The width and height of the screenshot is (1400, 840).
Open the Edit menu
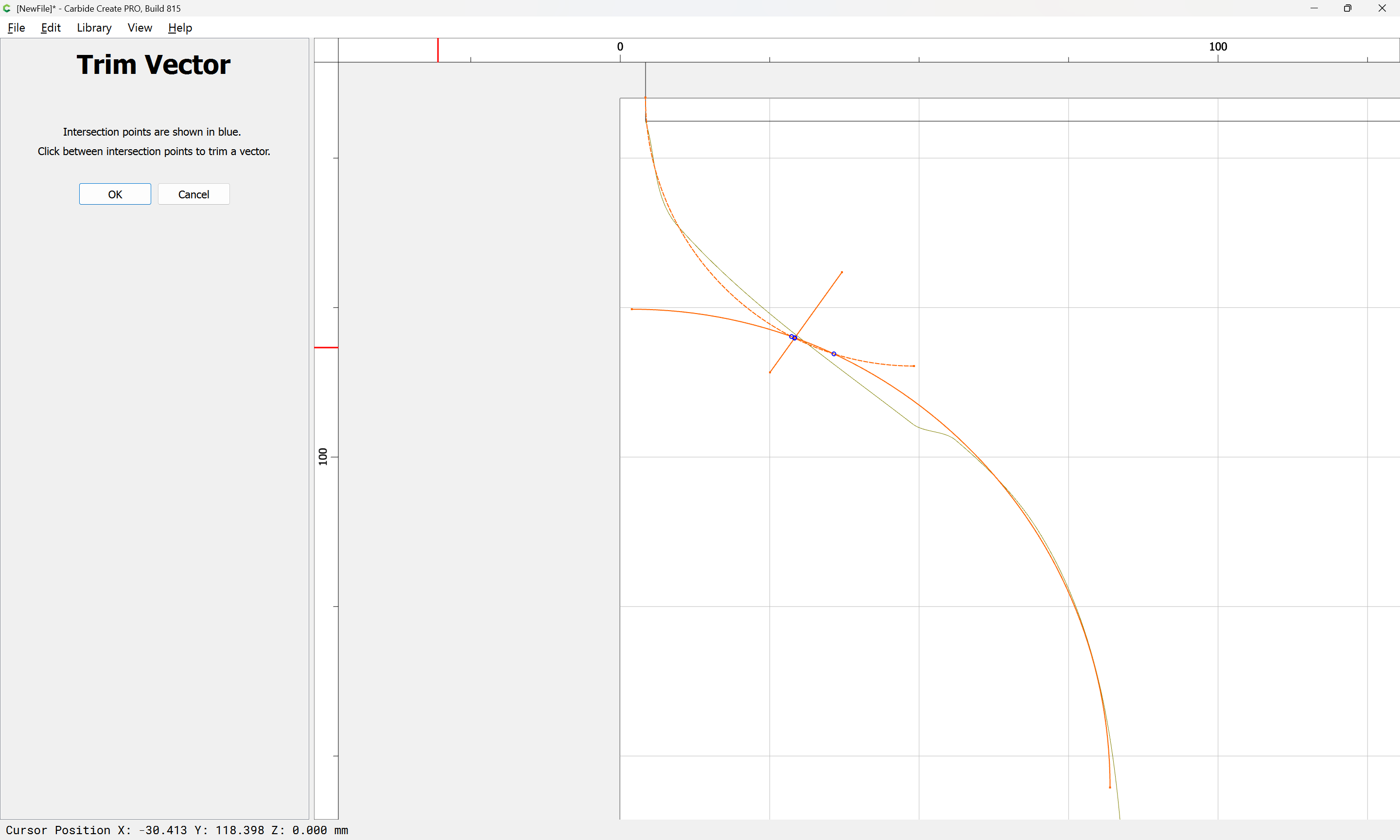[51, 28]
